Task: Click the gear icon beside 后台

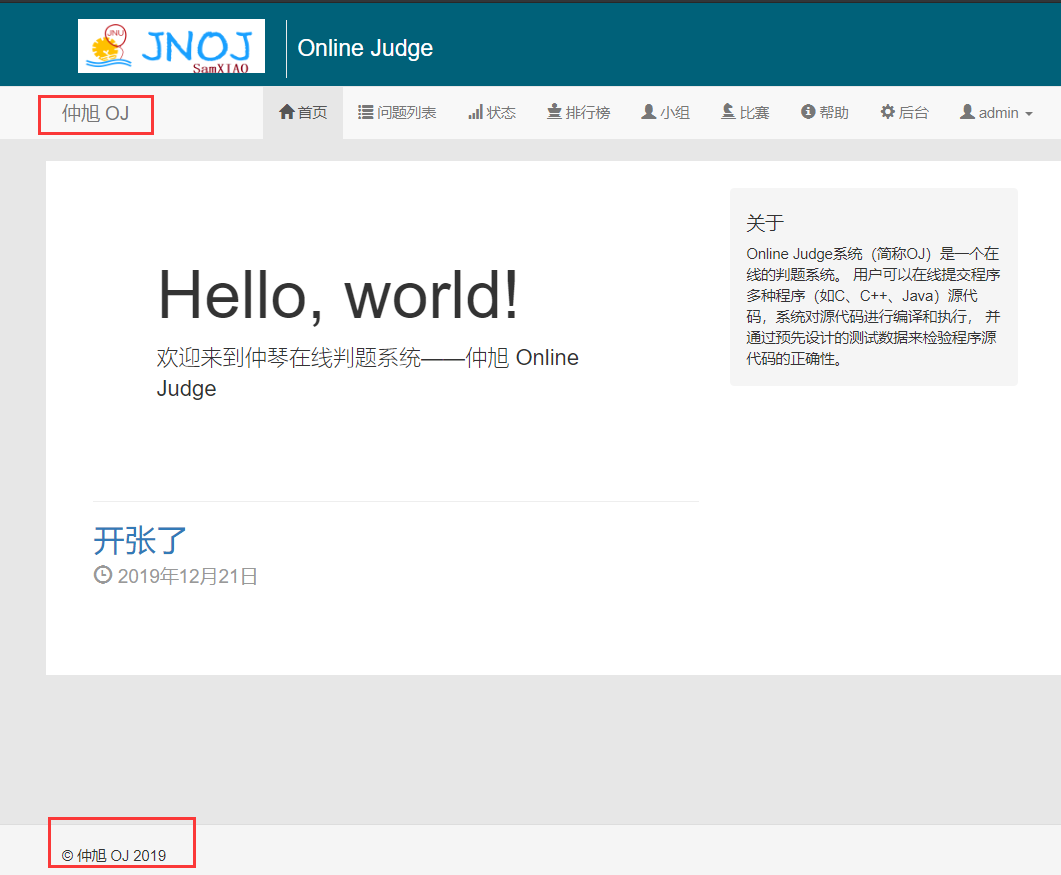Action: tap(887, 113)
